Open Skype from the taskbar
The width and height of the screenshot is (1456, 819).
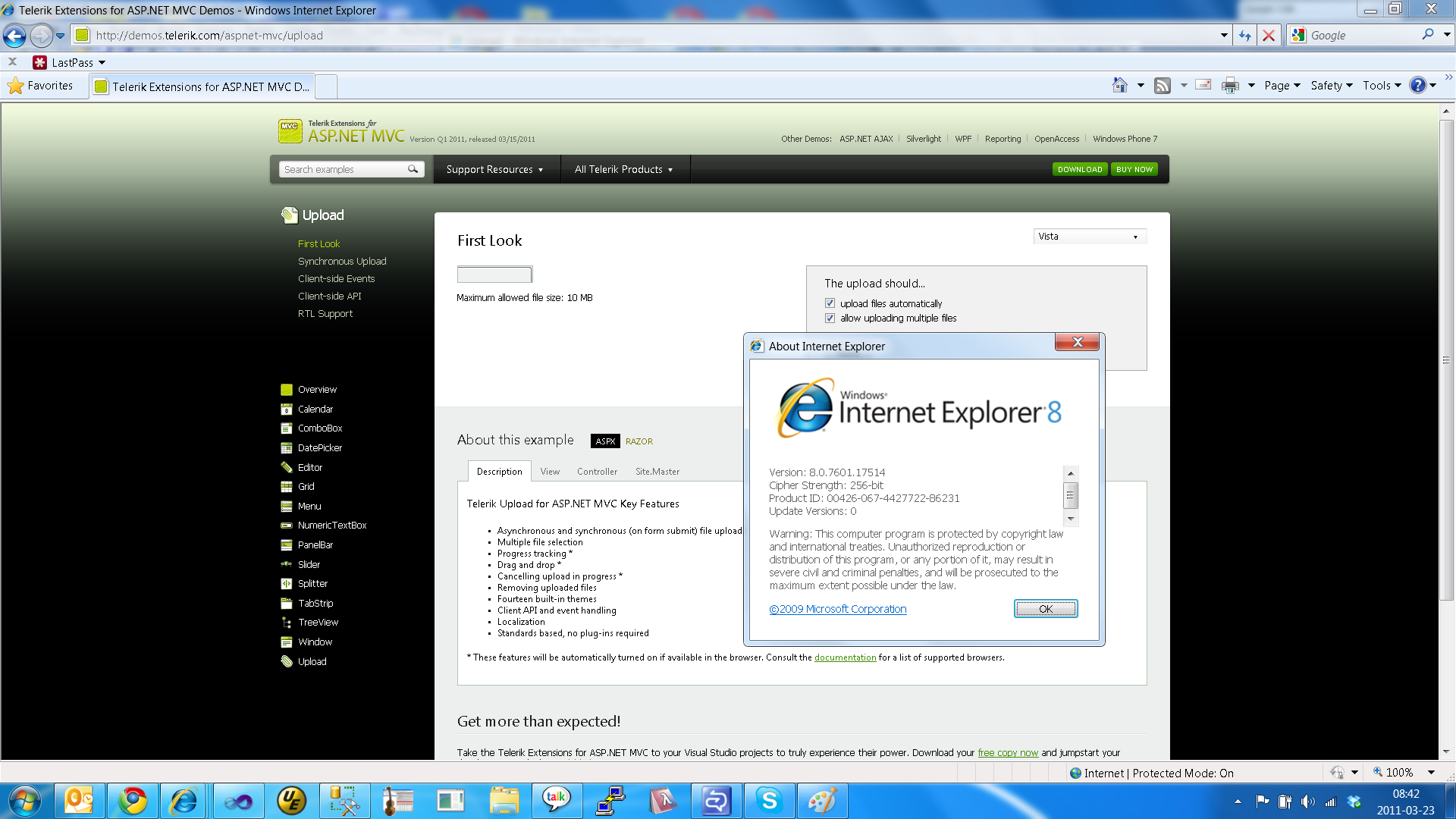tap(769, 801)
